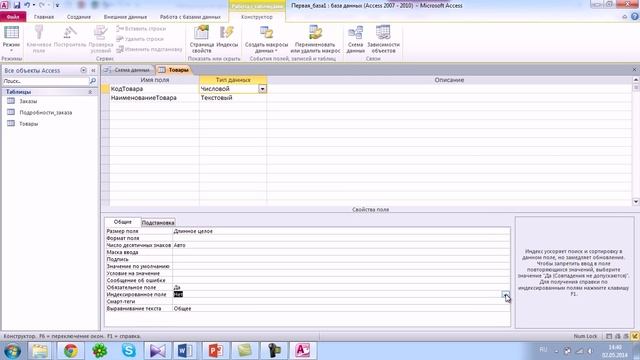Click the Формат поля property box
The width and height of the screenshot is (640, 360).
(x=341, y=238)
